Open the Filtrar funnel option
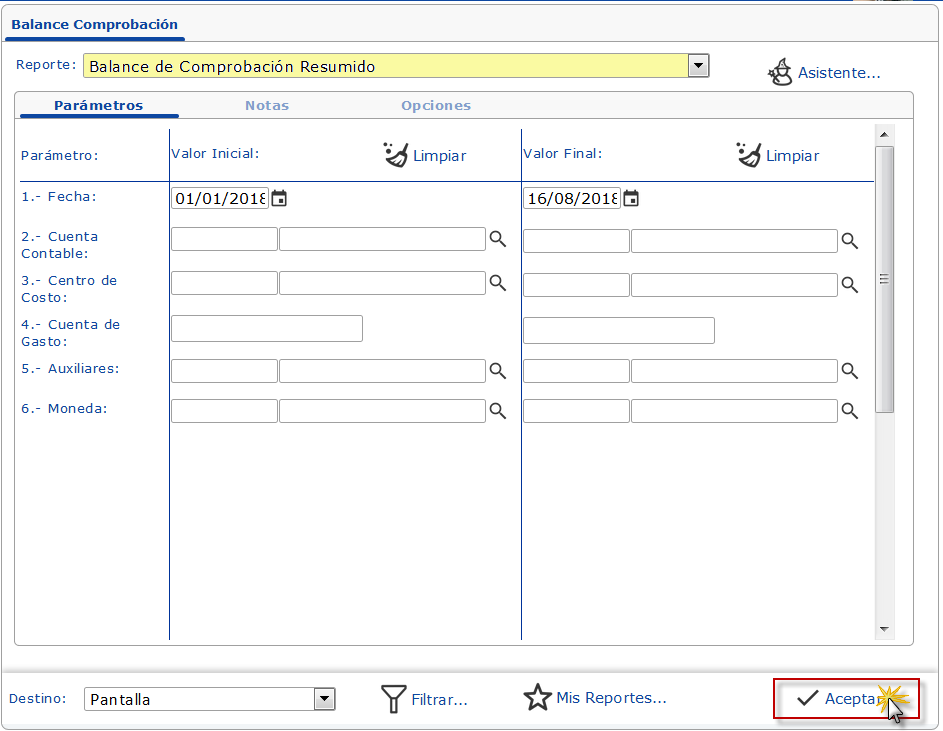943x731 pixels. 394,699
